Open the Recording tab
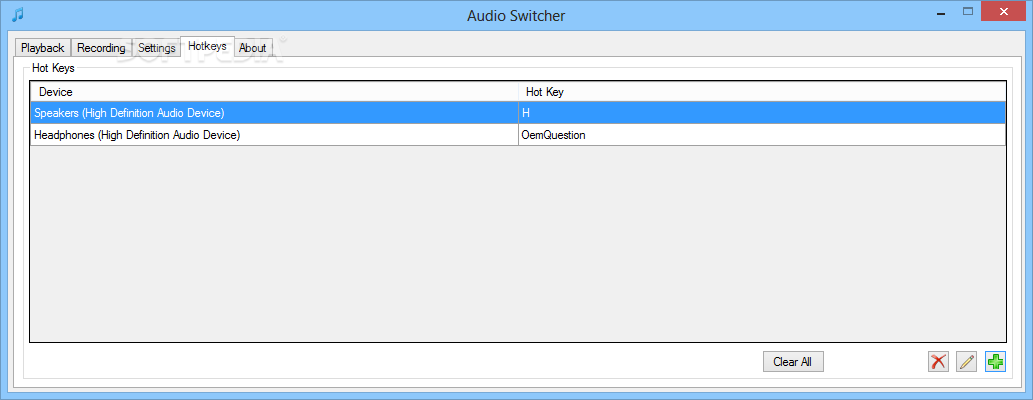The width and height of the screenshot is (1033, 400). point(101,47)
